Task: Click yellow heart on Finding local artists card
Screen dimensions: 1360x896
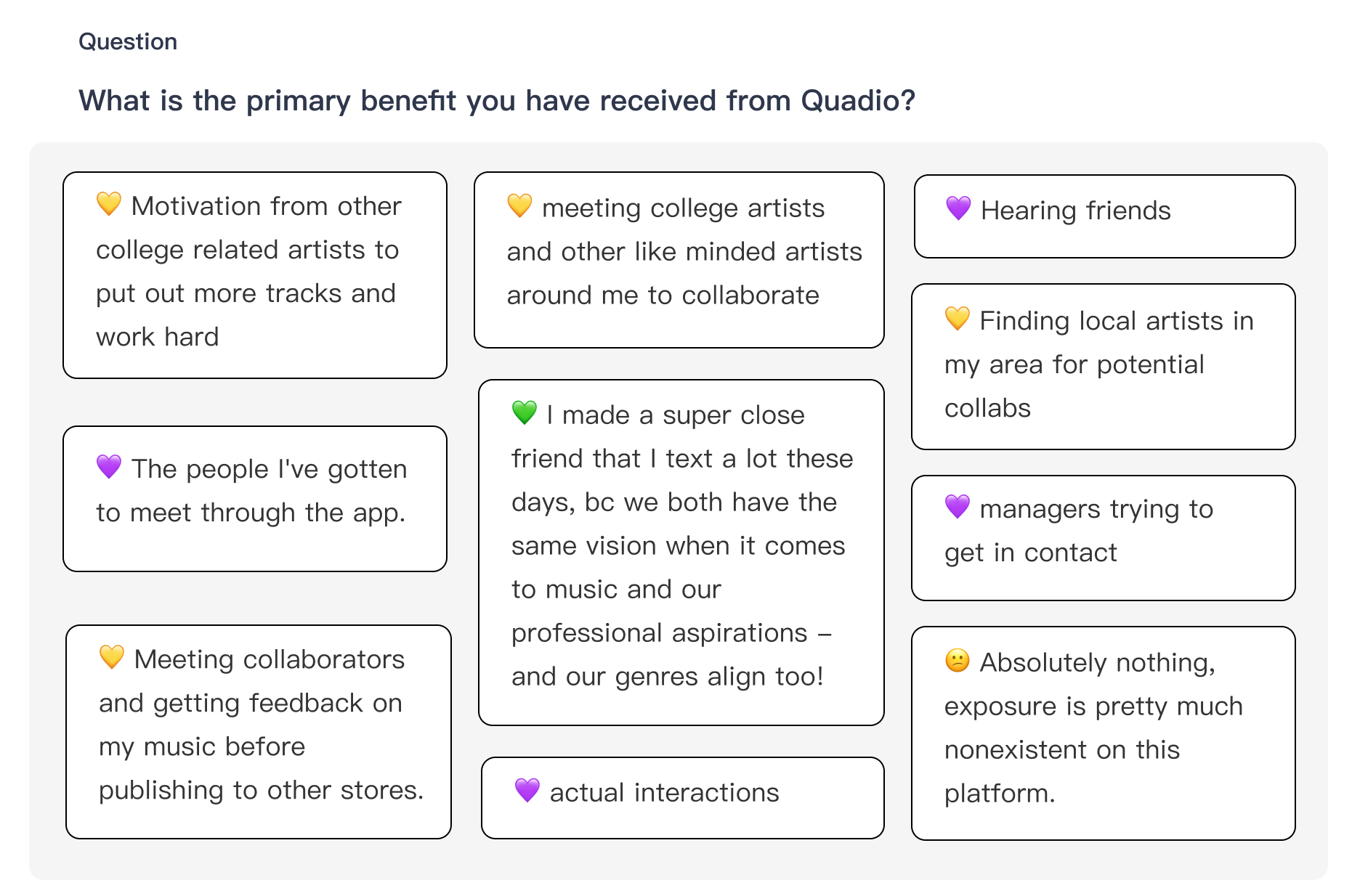Action: 957,318
